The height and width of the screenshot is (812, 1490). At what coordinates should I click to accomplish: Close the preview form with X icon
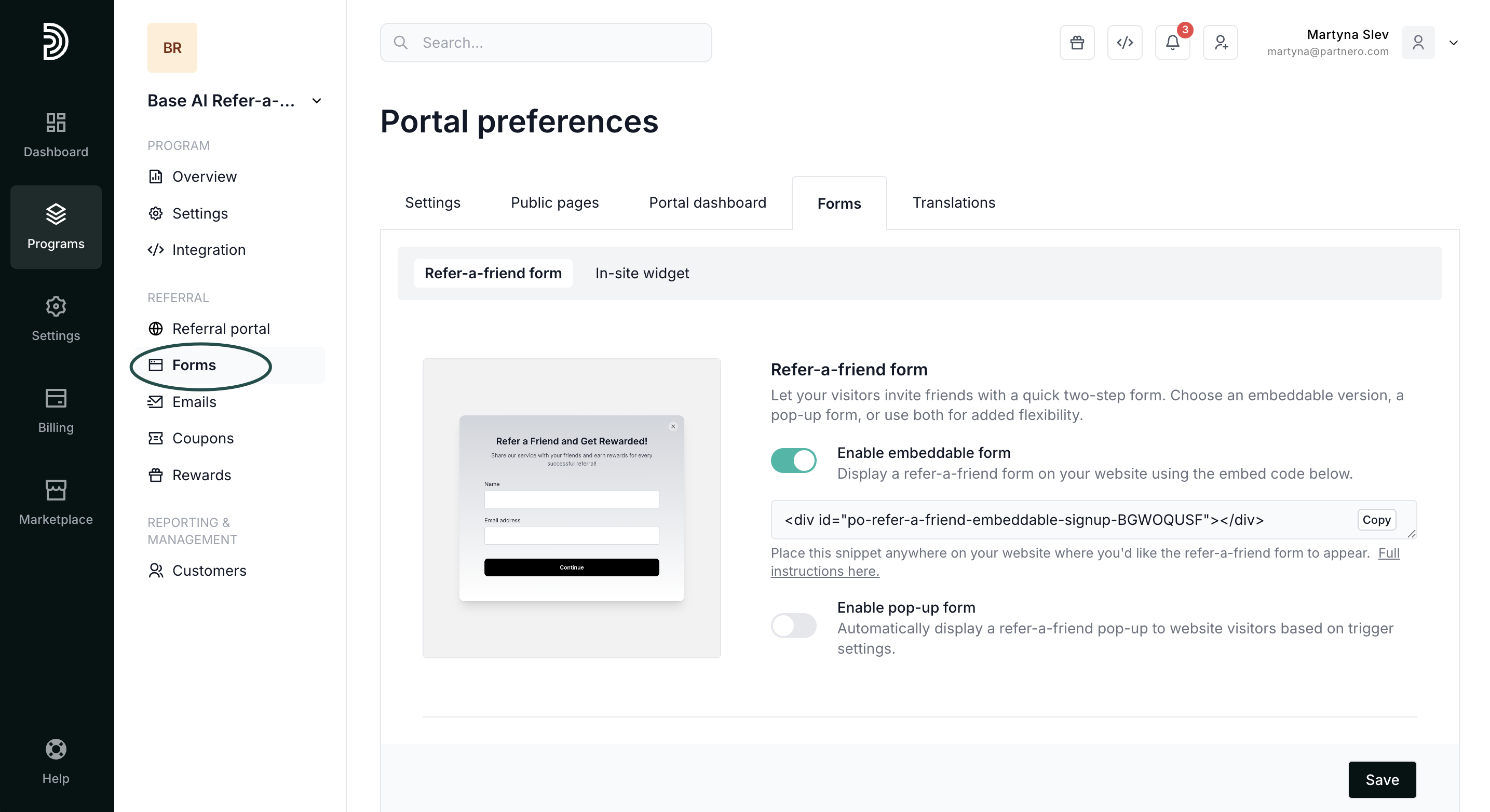point(673,426)
